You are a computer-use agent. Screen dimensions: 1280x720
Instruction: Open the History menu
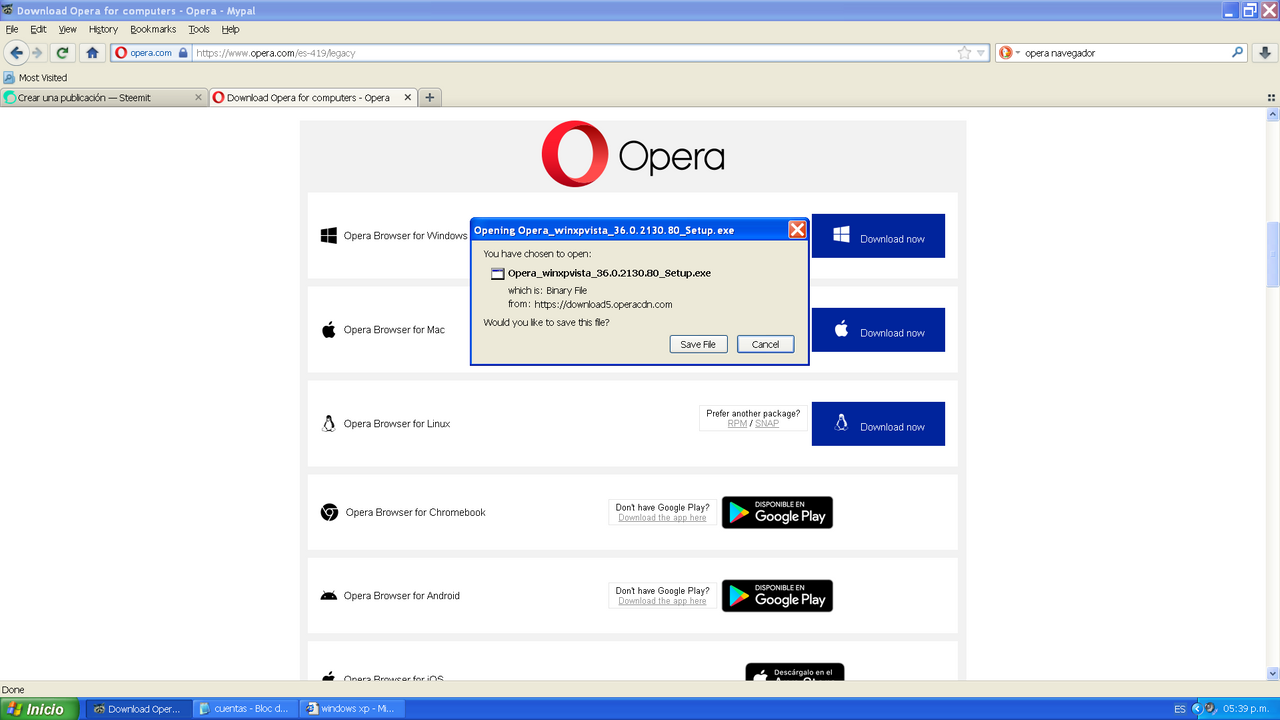pos(103,29)
